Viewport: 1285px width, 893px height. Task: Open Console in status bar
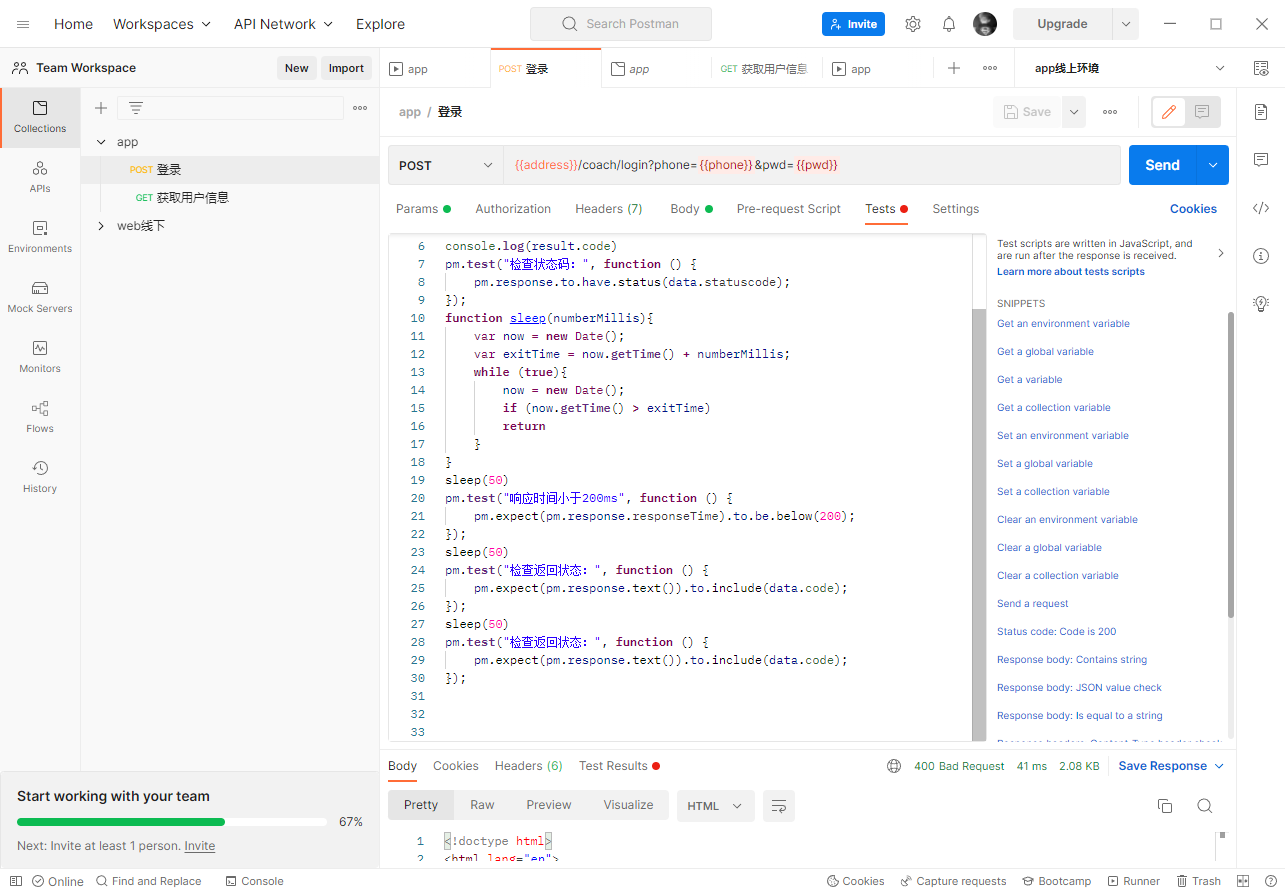[x=254, y=881]
